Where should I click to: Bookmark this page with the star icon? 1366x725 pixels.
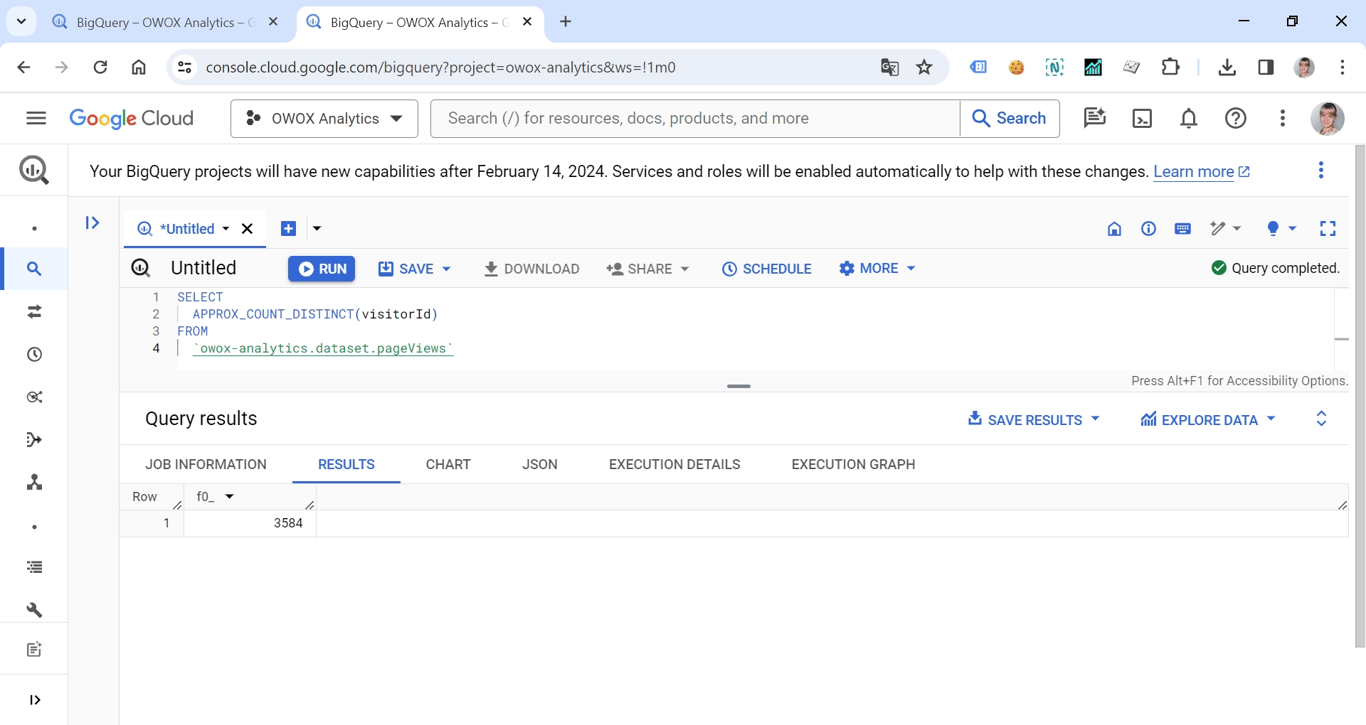(x=924, y=67)
